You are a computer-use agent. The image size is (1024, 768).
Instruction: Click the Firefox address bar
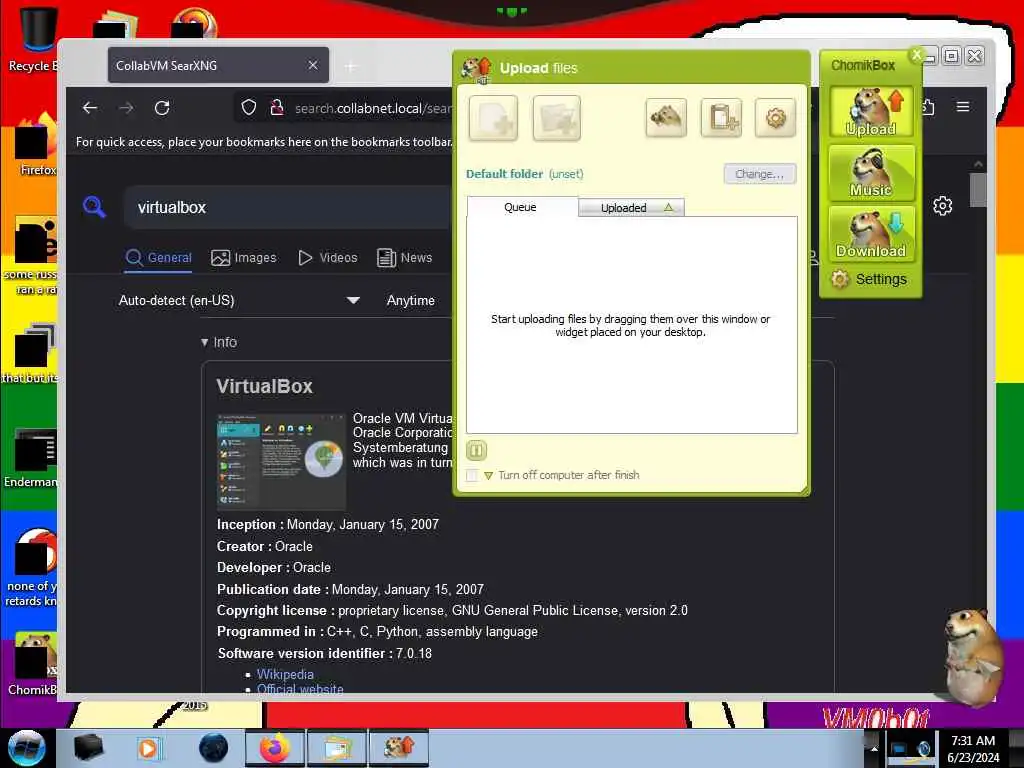tap(372, 108)
